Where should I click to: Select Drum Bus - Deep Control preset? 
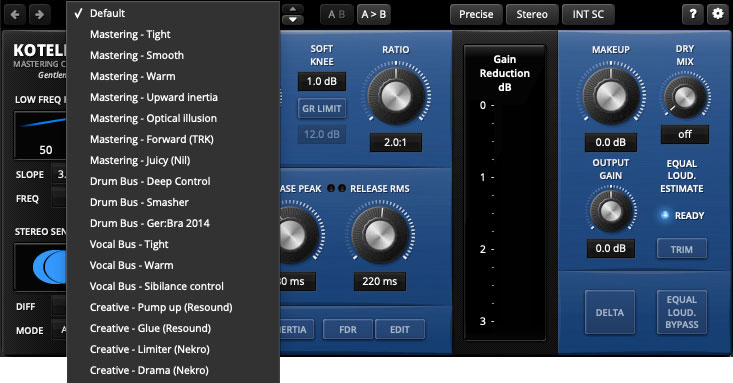point(173,181)
